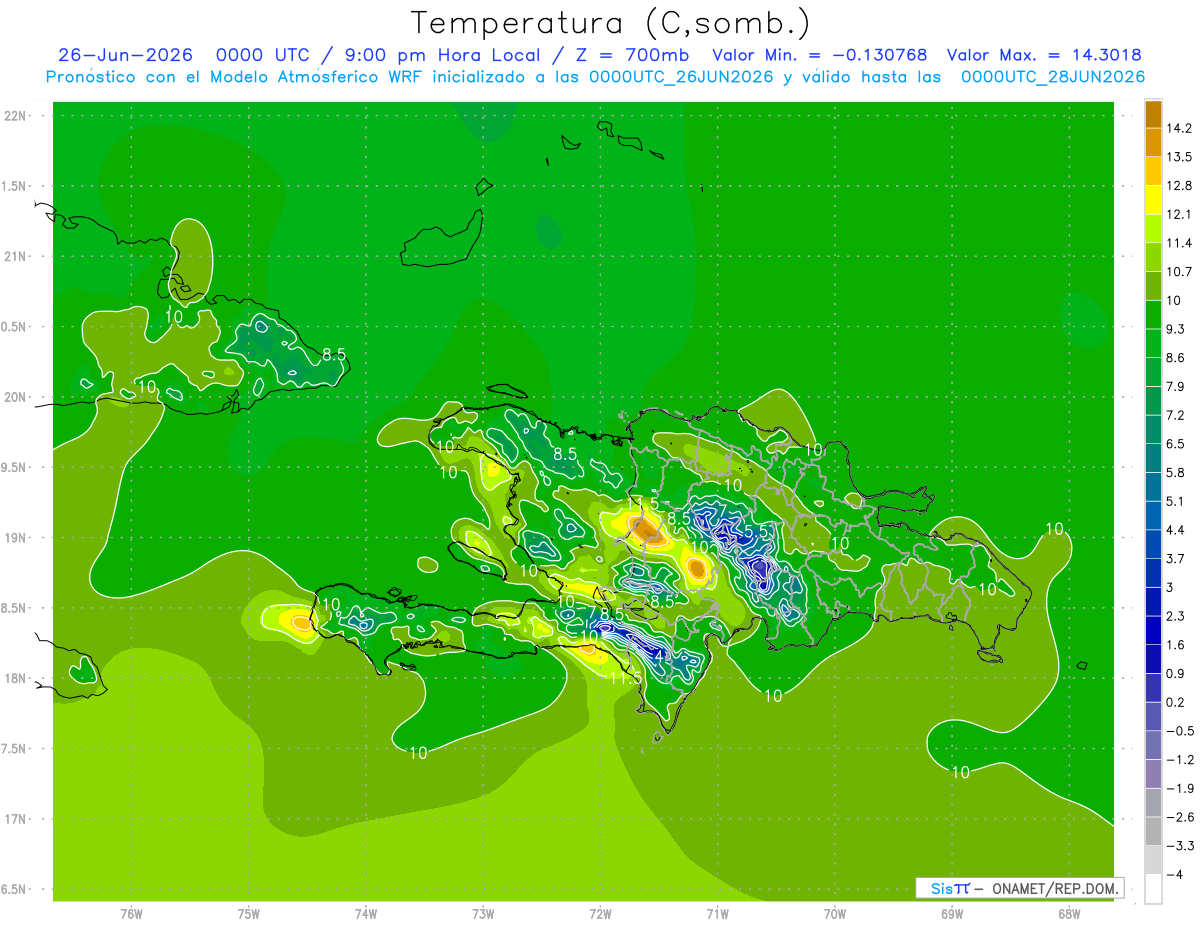
Task: Pick the legend swatch between 12.8 and 13.5
Action: click(1153, 171)
